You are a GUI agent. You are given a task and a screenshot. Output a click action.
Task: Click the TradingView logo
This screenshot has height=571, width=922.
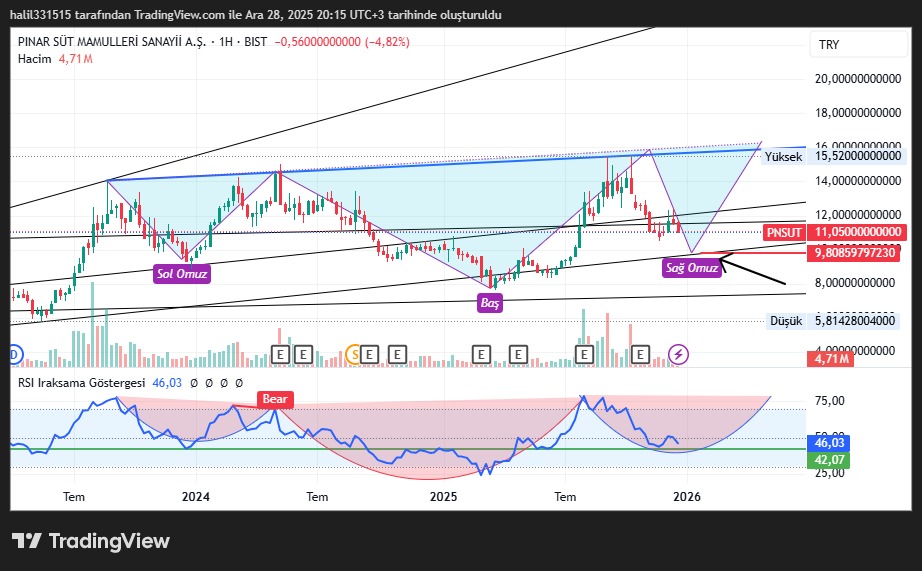tap(91, 541)
